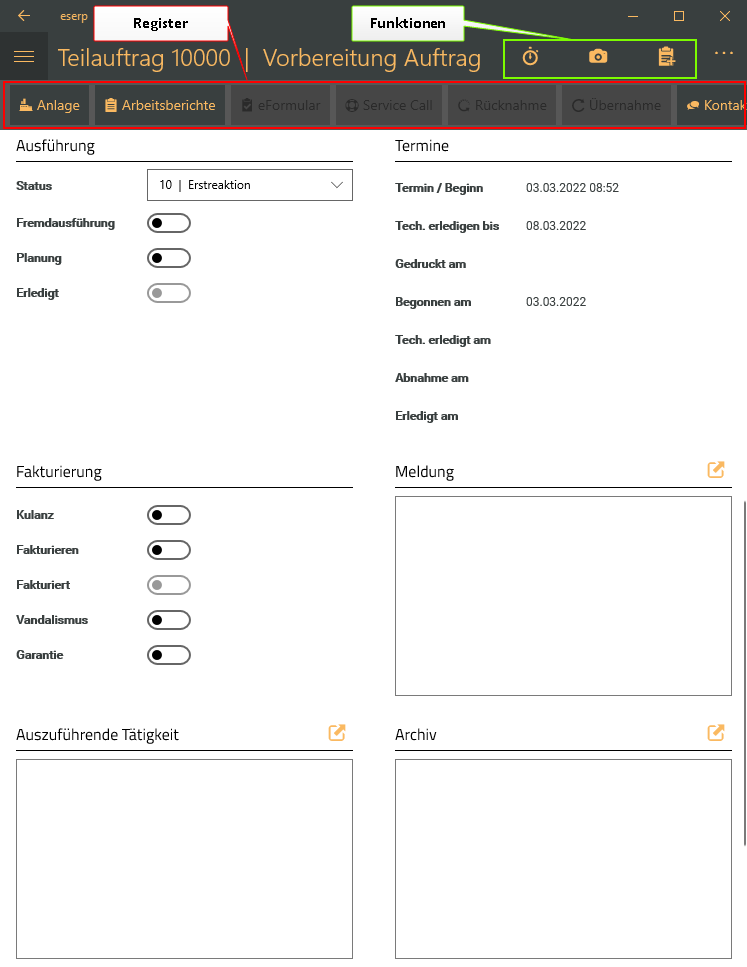The width and height of the screenshot is (747, 967).
Task: Open the Arbeitsberichte tab
Action: (x=160, y=105)
